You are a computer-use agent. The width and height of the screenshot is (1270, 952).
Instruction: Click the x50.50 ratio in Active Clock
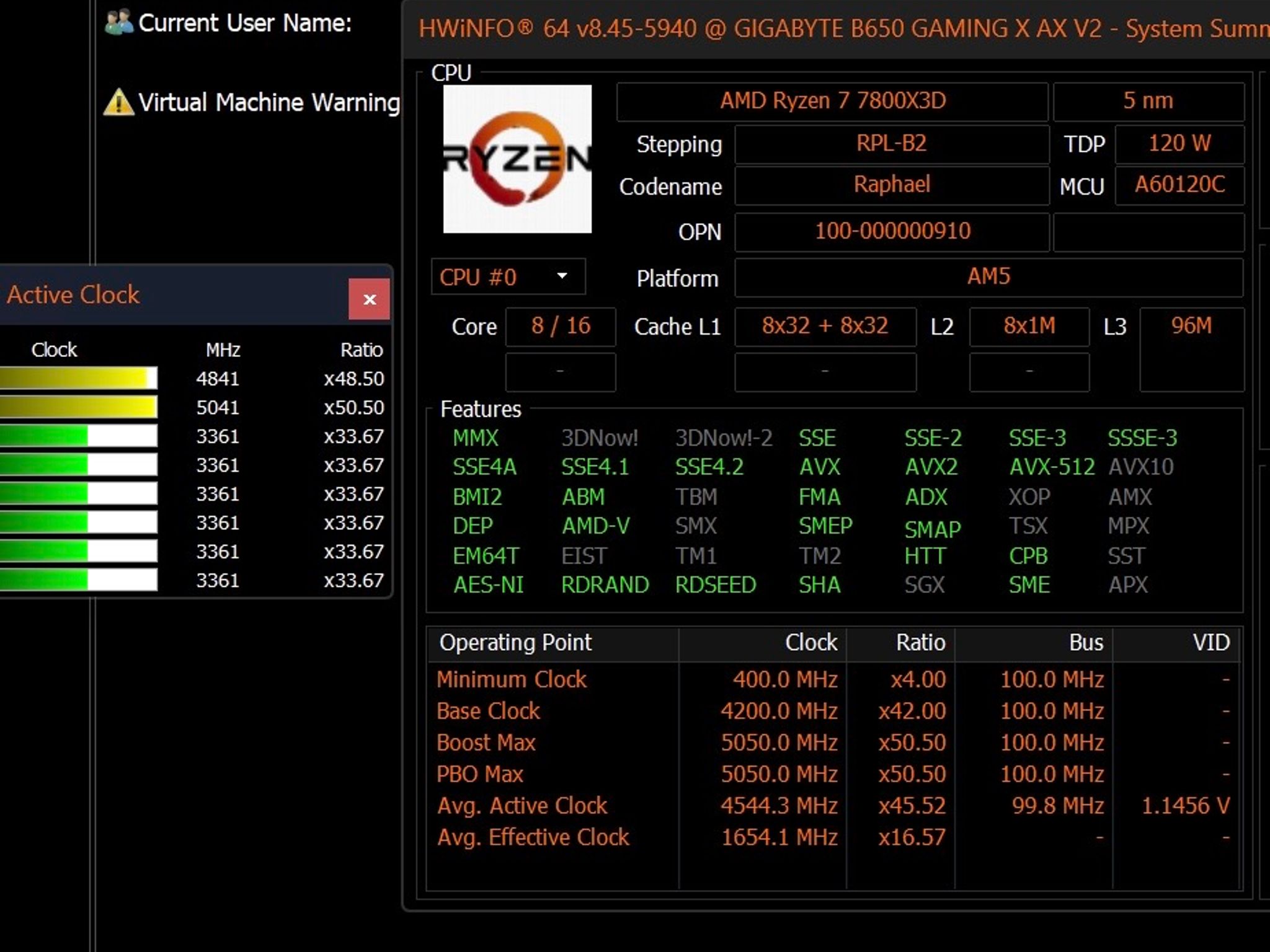pyautogui.click(x=353, y=408)
